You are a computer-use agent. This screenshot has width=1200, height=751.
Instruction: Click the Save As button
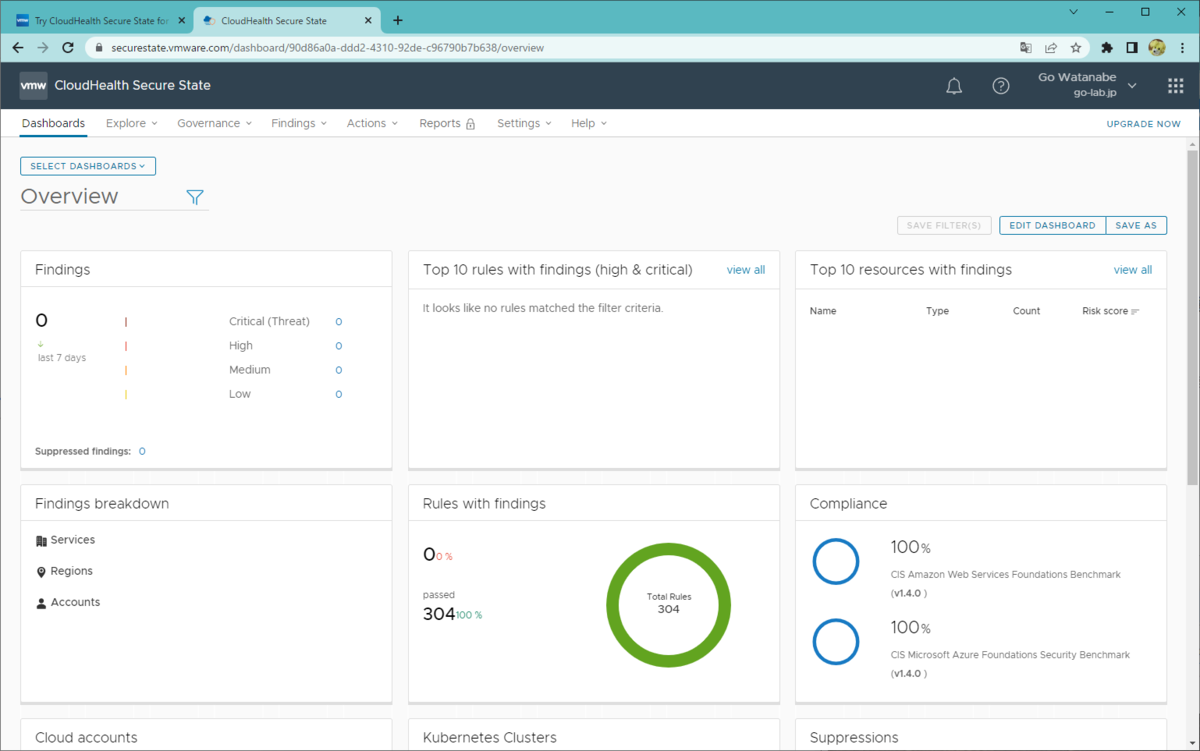click(x=1136, y=225)
